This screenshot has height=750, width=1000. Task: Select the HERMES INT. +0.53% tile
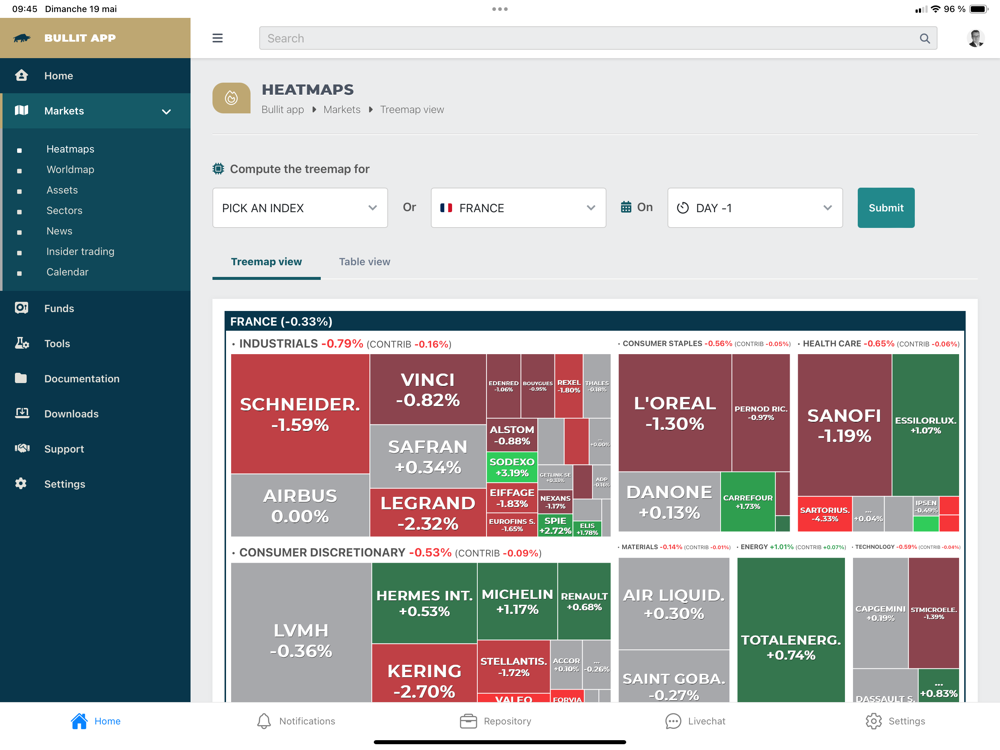tap(424, 603)
